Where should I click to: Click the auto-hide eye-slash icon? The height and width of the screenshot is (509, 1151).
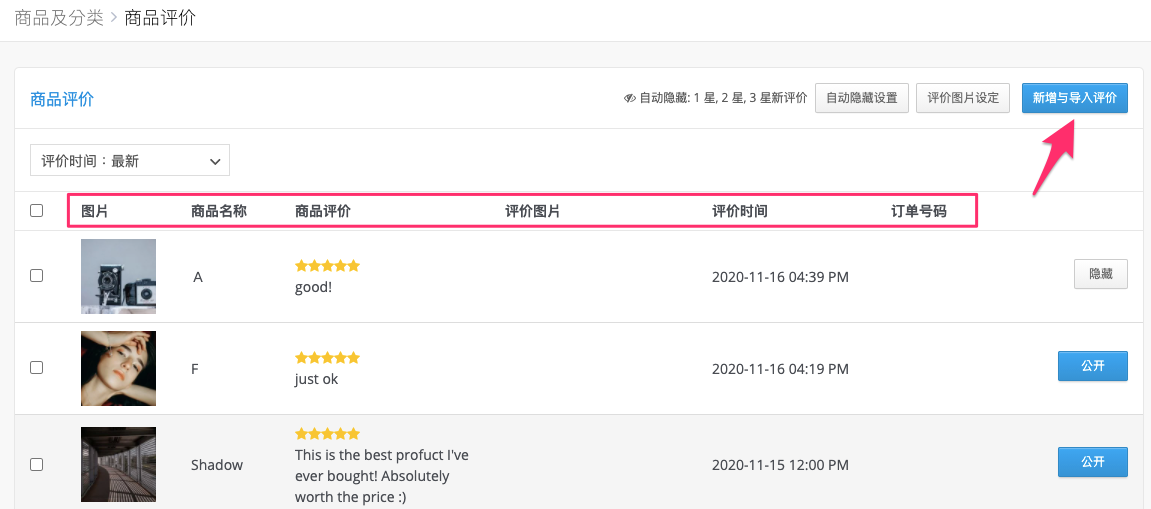630,98
